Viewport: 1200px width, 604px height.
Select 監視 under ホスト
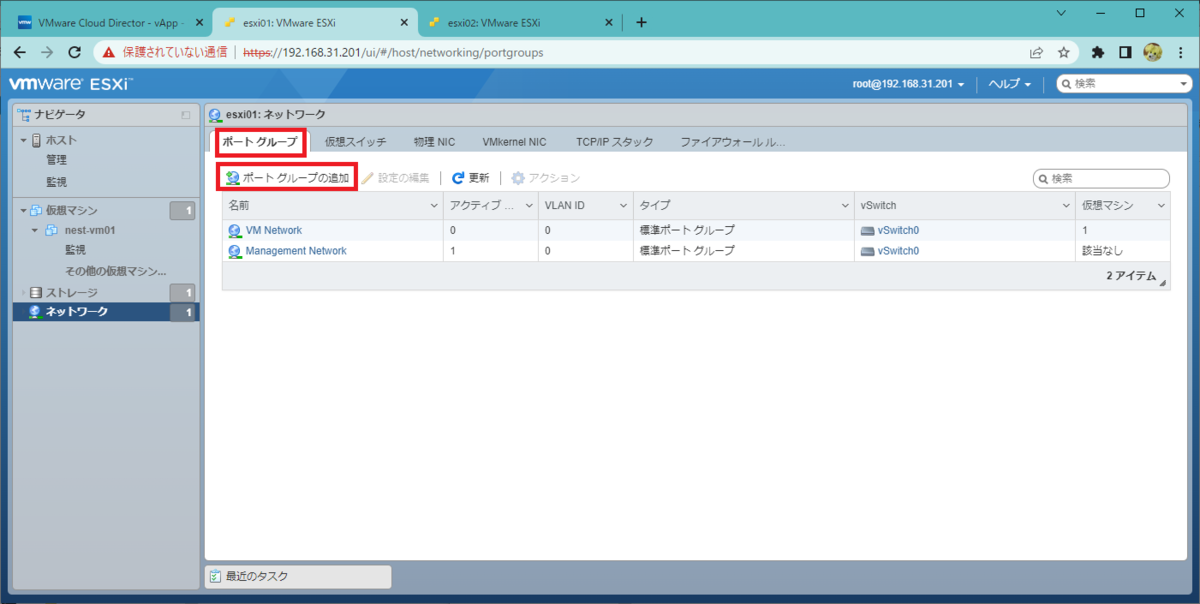(56, 182)
